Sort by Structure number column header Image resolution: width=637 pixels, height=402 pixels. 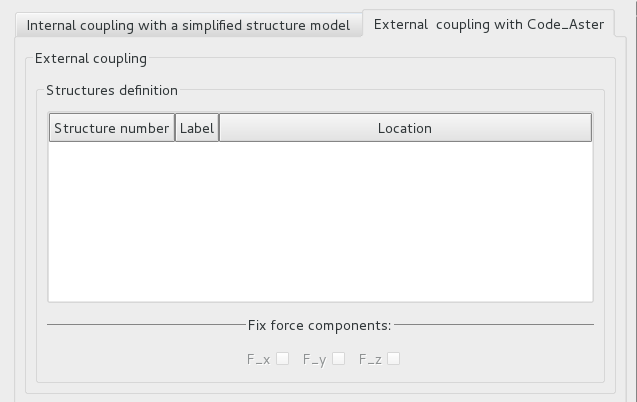[x=112, y=128]
